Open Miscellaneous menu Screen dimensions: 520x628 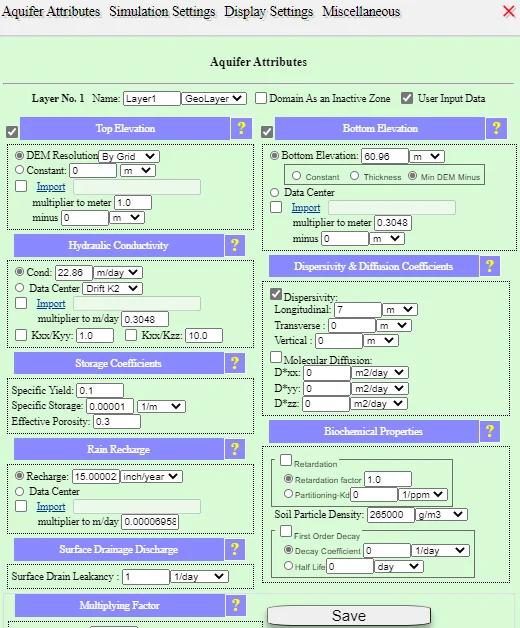(x=361, y=11)
